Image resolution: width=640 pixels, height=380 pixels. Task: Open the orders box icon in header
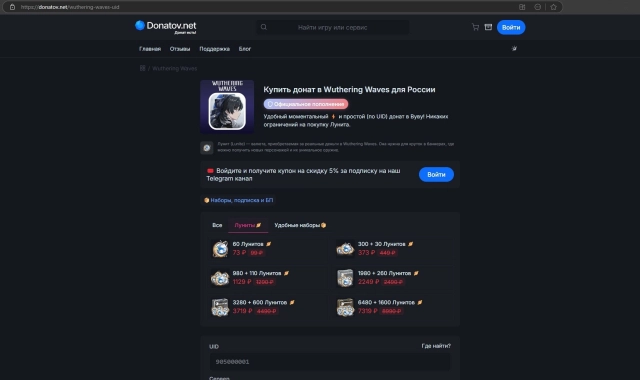(x=488, y=27)
